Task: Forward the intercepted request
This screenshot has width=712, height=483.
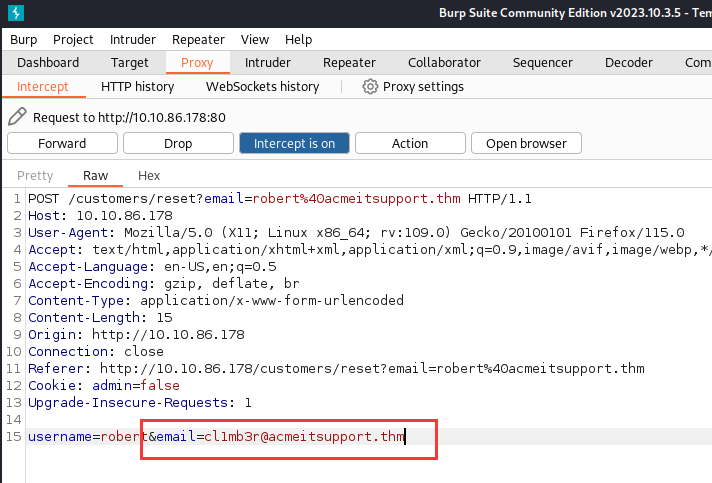Action: [x=62, y=143]
